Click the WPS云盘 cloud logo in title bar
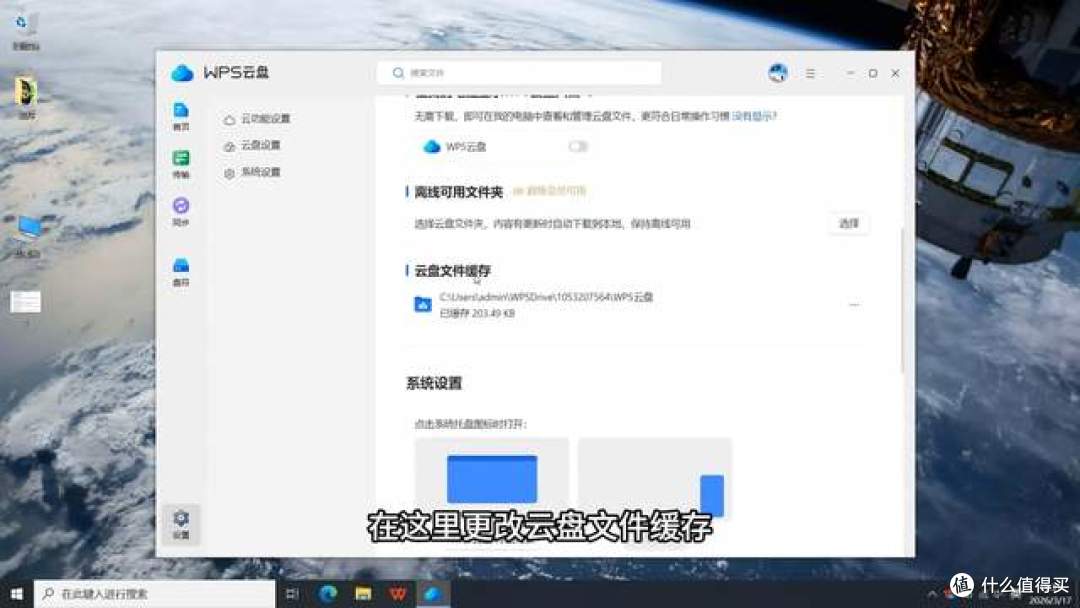This screenshot has width=1080, height=608. click(x=182, y=72)
